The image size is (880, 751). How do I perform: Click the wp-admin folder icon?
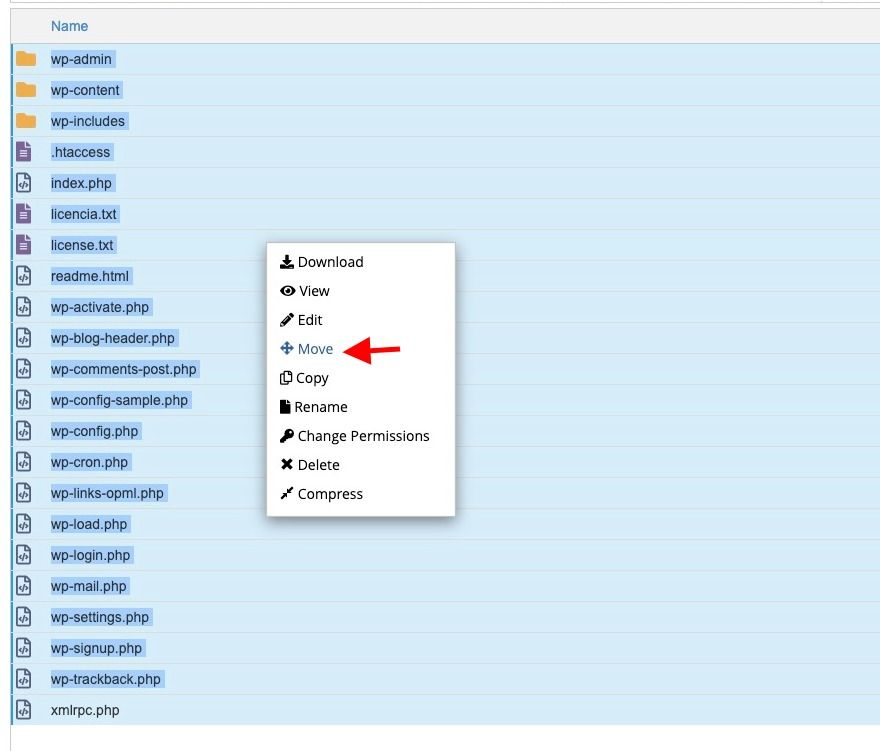[x=26, y=59]
